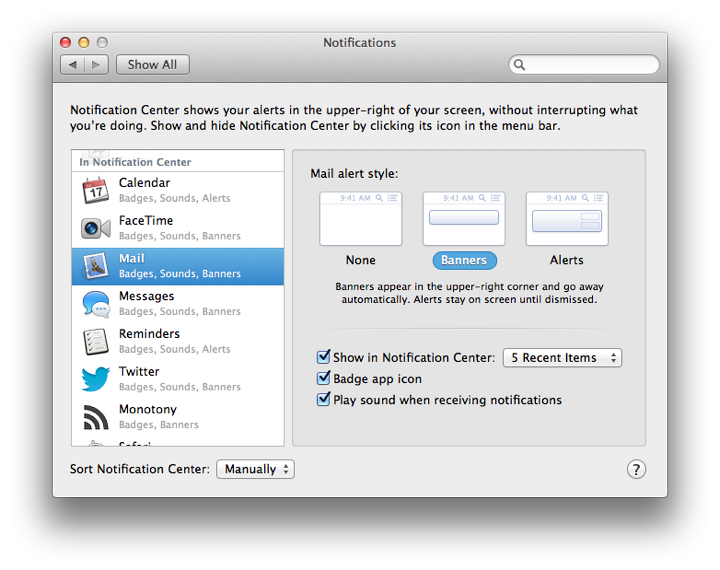Select the Reminders row text

[174, 341]
